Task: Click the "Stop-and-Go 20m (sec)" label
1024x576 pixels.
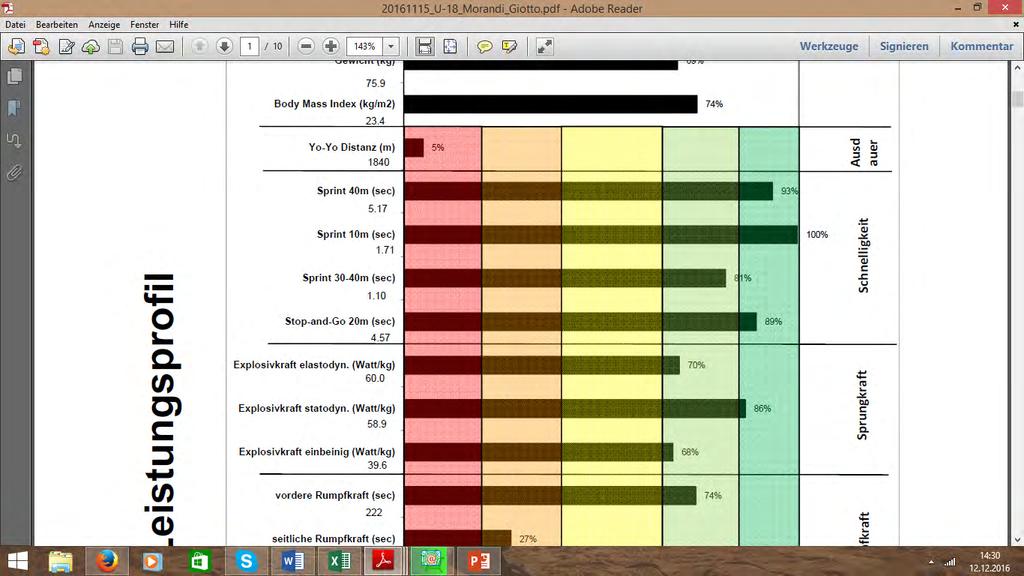Action: point(340,321)
